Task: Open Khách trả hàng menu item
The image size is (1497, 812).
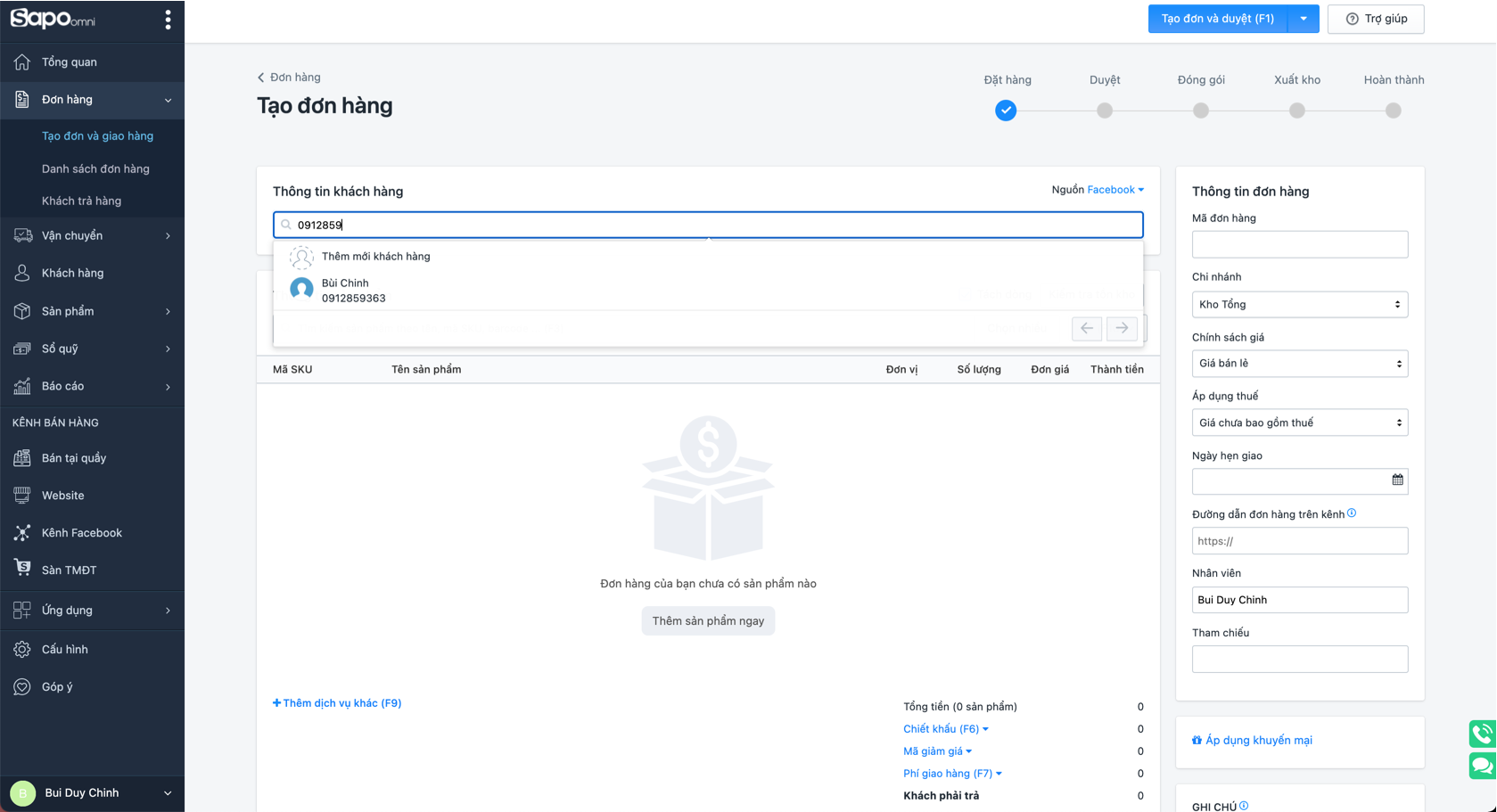Action: (81, 201)
